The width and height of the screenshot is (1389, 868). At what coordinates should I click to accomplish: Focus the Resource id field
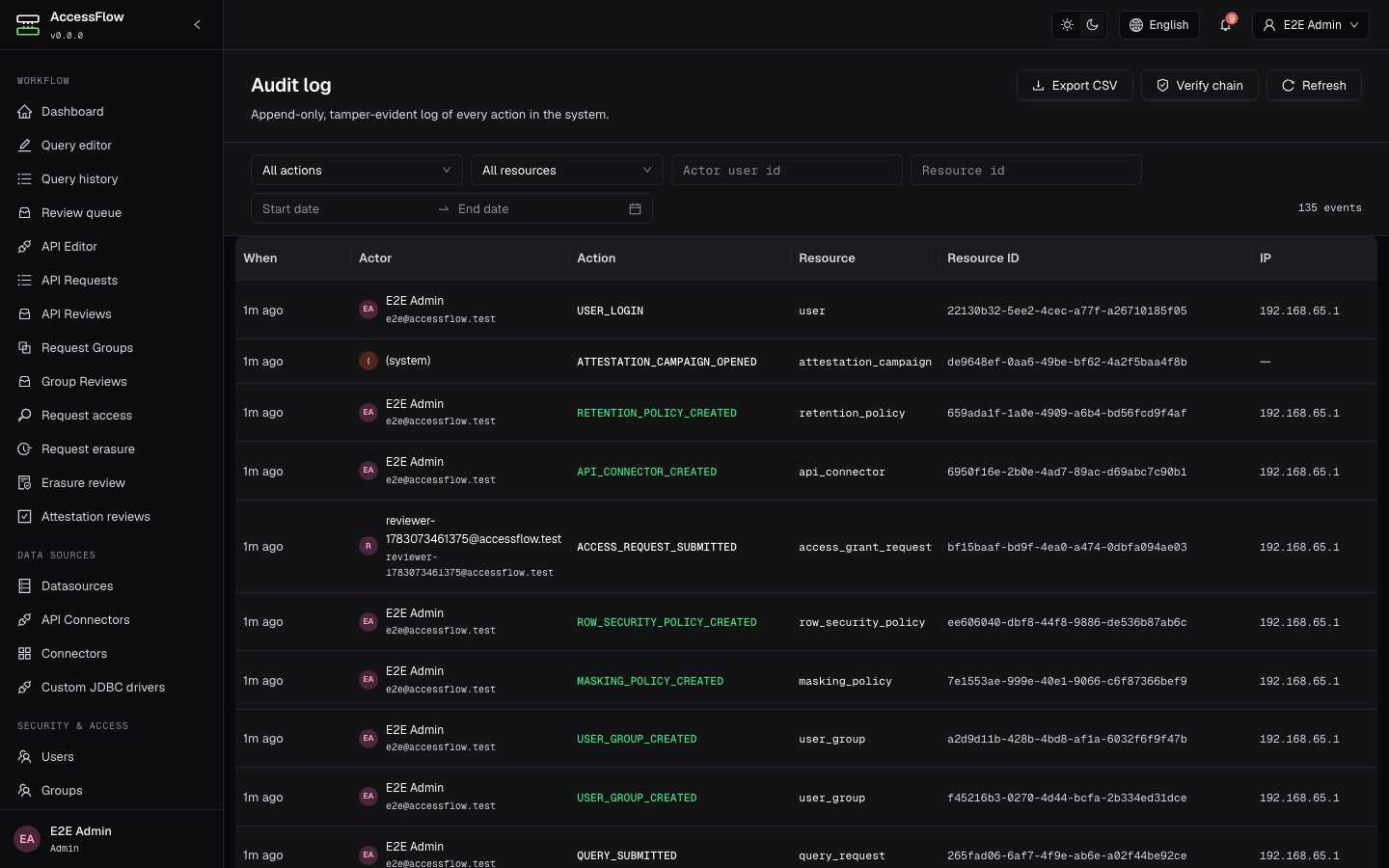tap(1026, 170)
